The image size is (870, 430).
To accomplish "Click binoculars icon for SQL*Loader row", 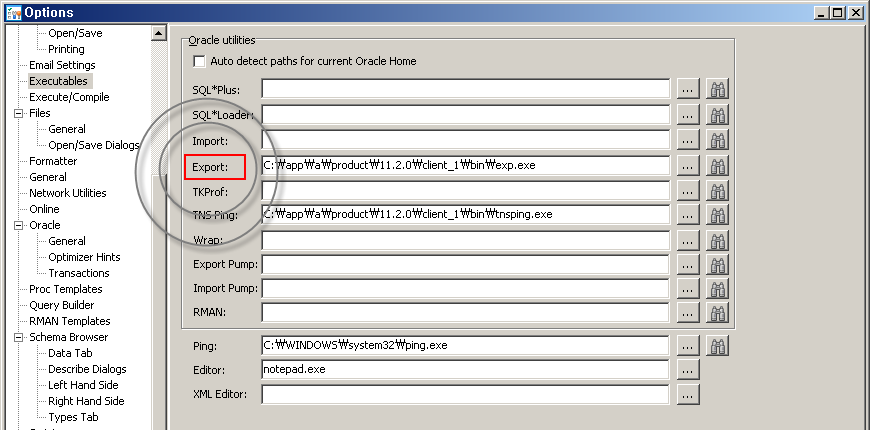I will point(717,115).
